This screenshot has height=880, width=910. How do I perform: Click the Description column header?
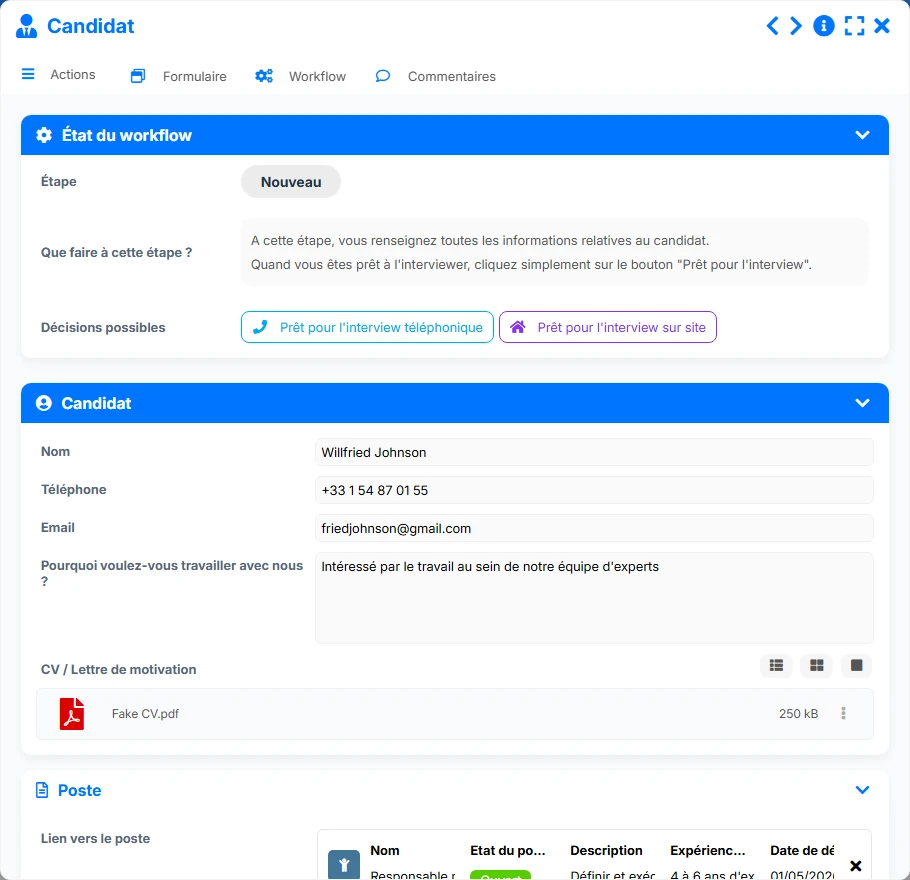point(606,850)
